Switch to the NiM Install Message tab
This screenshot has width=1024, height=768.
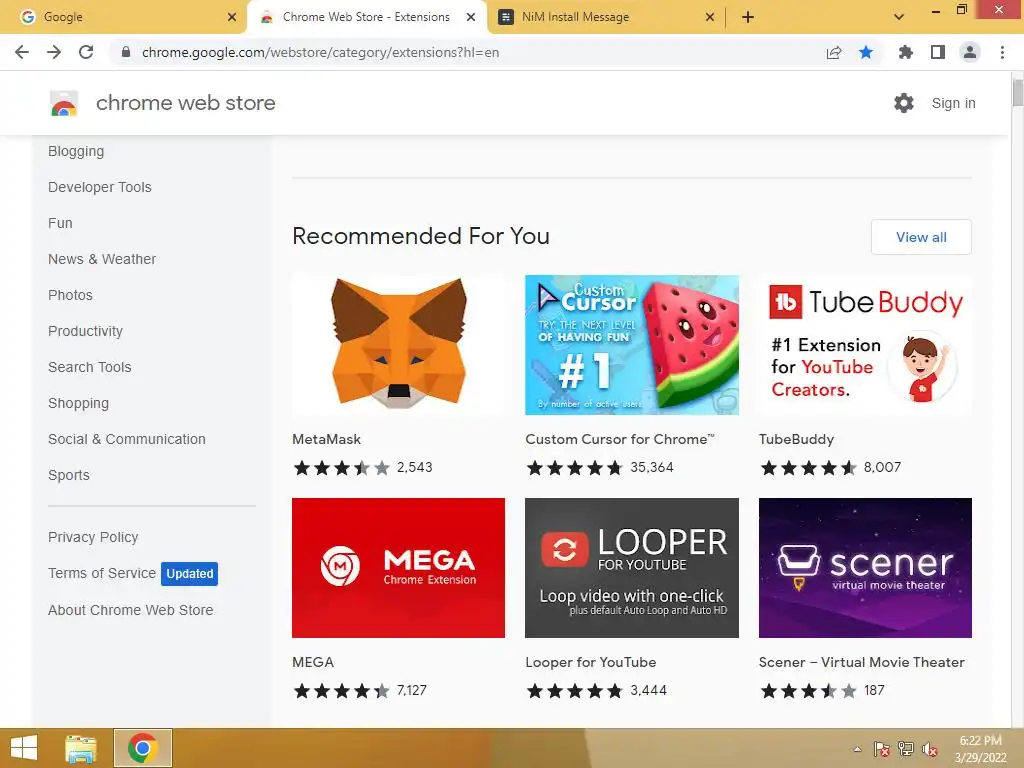click(x=605, y=17)
